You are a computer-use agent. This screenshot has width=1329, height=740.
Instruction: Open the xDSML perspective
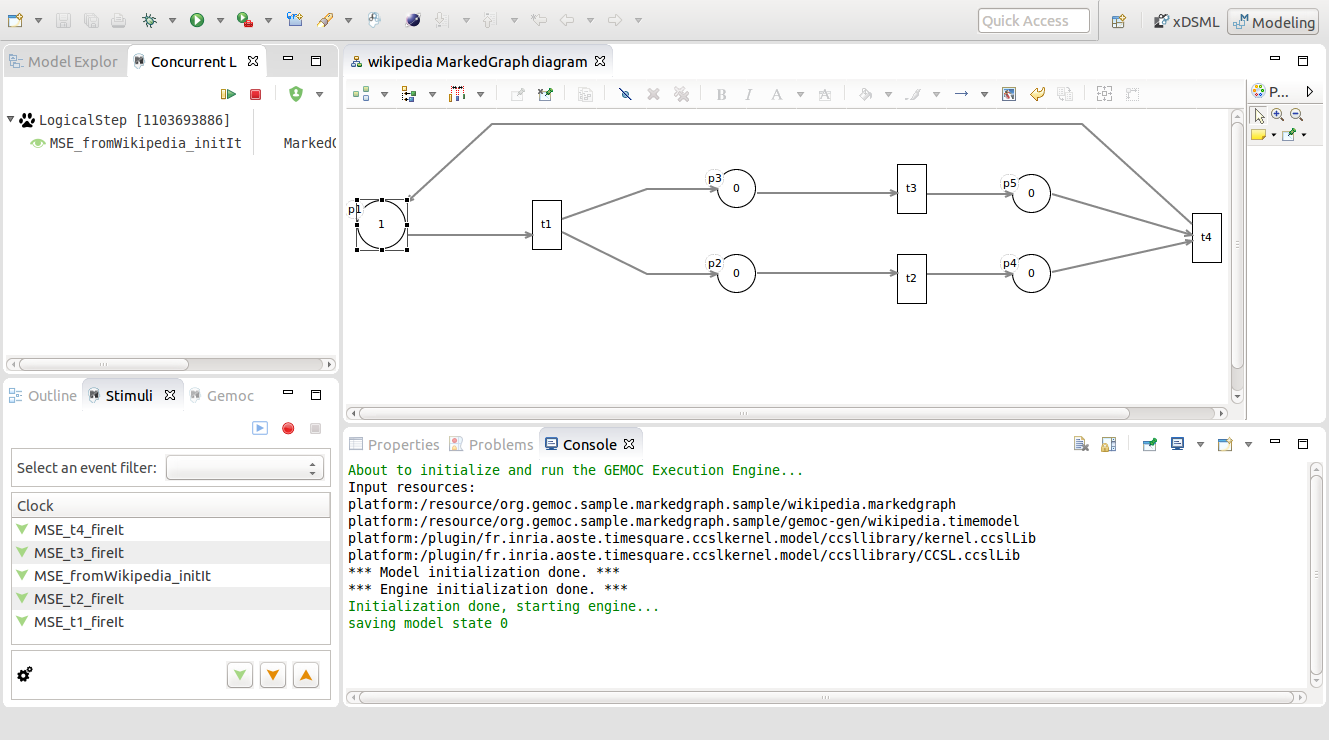1187,21
